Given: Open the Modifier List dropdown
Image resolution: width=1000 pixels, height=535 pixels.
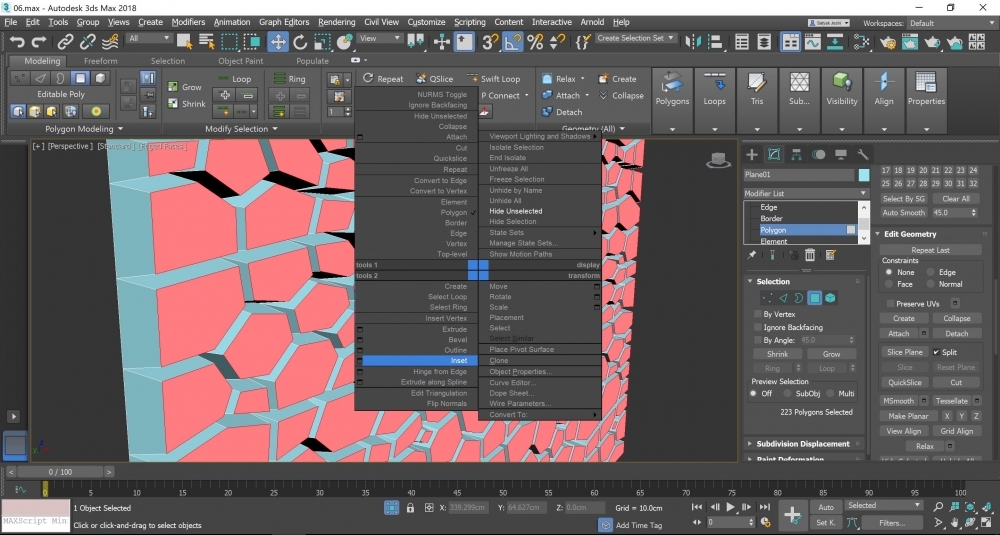Looking at the screenshot, I should click(x=806, y=193).
